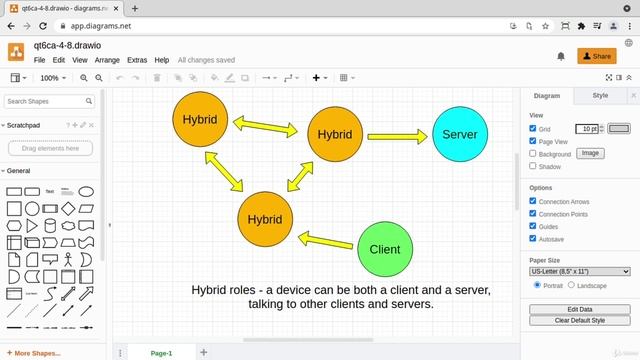Select the cylinder shape in General
Screen dimensions: 640x360
50,226
